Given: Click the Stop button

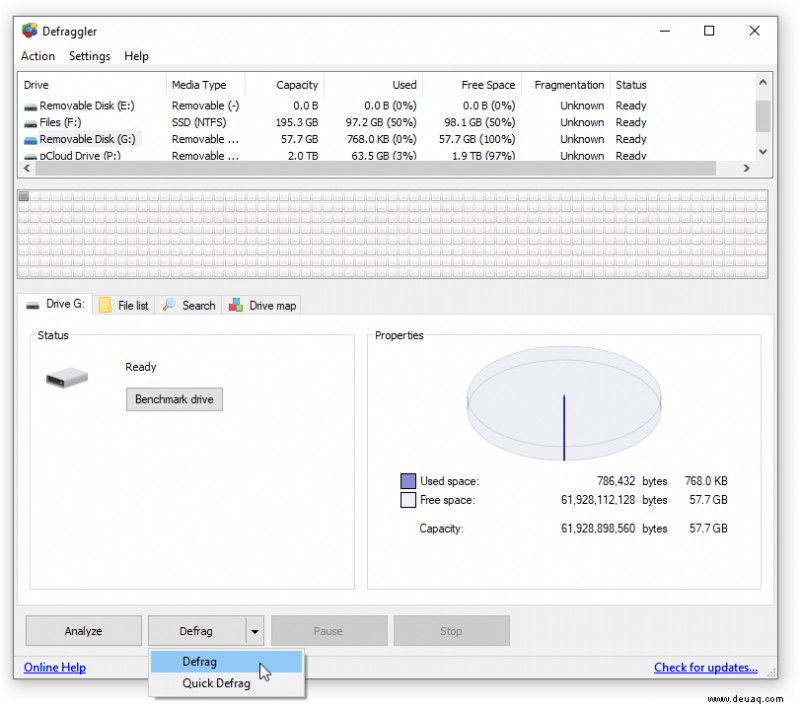Looking at the screenshot, I should click(x=452, y=631).
